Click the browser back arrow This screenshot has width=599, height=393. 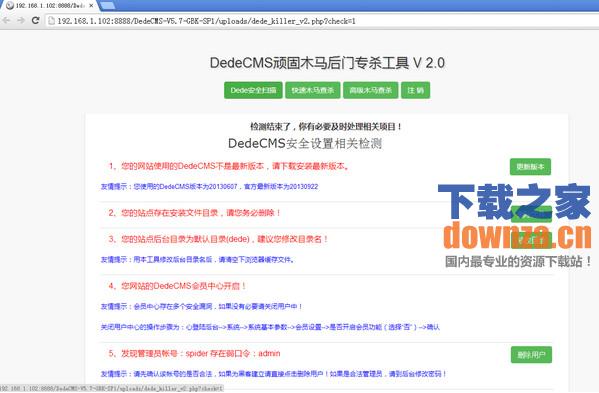(6, 21)
